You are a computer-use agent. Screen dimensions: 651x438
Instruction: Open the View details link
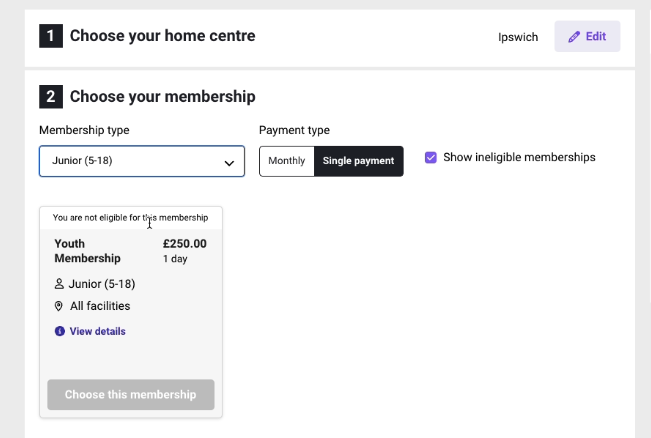[97, 331]
